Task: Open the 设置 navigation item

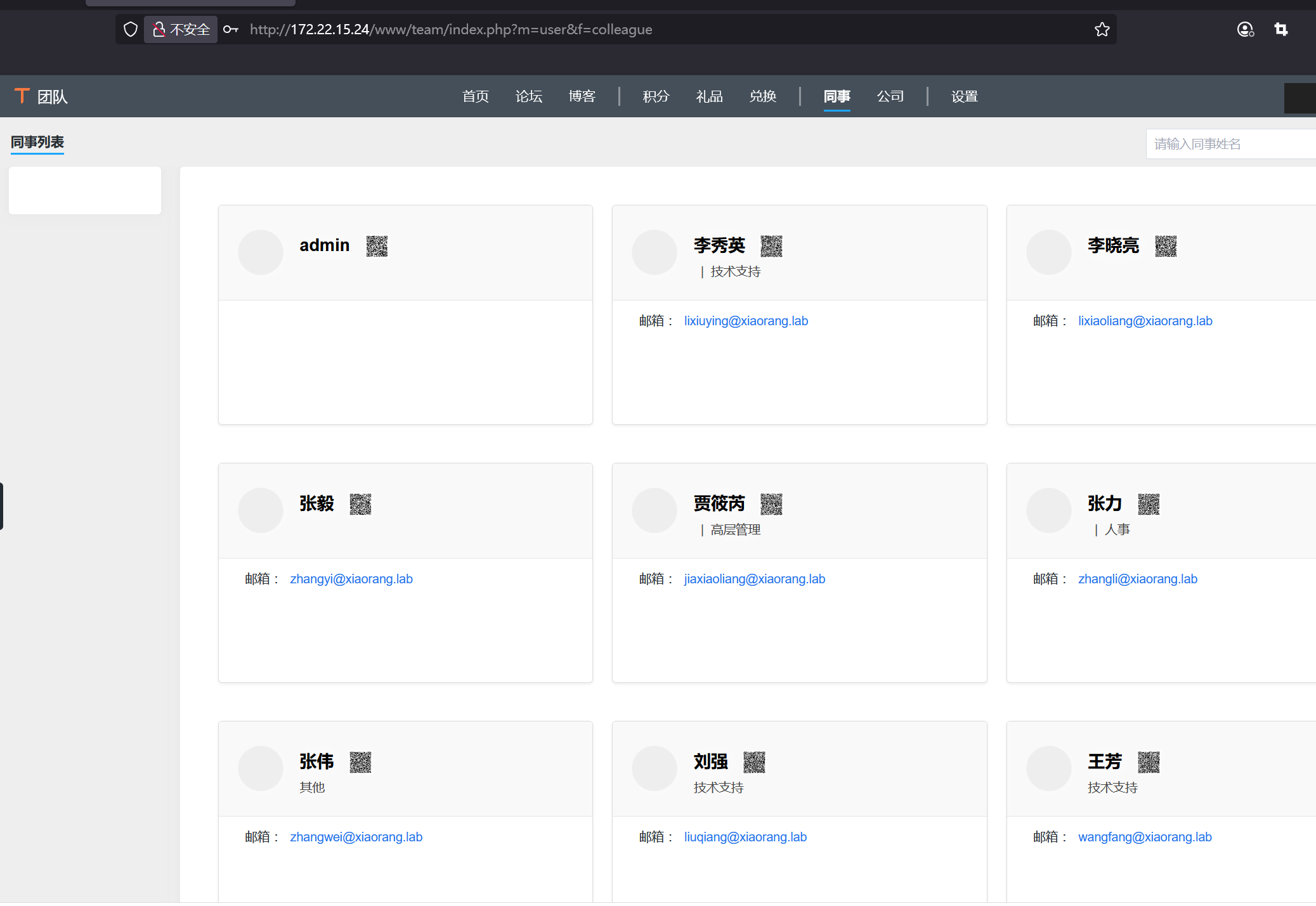Action: [964, 96]
